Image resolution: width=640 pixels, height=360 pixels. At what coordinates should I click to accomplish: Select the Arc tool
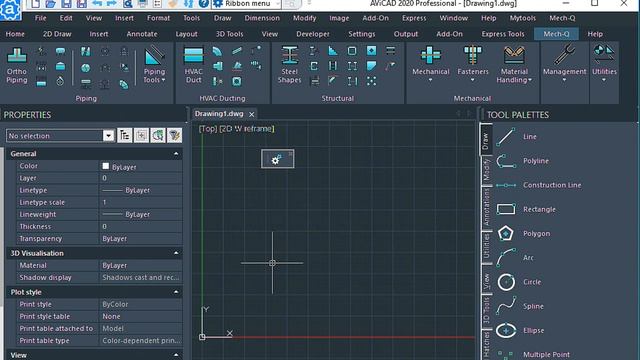[515, 258]
